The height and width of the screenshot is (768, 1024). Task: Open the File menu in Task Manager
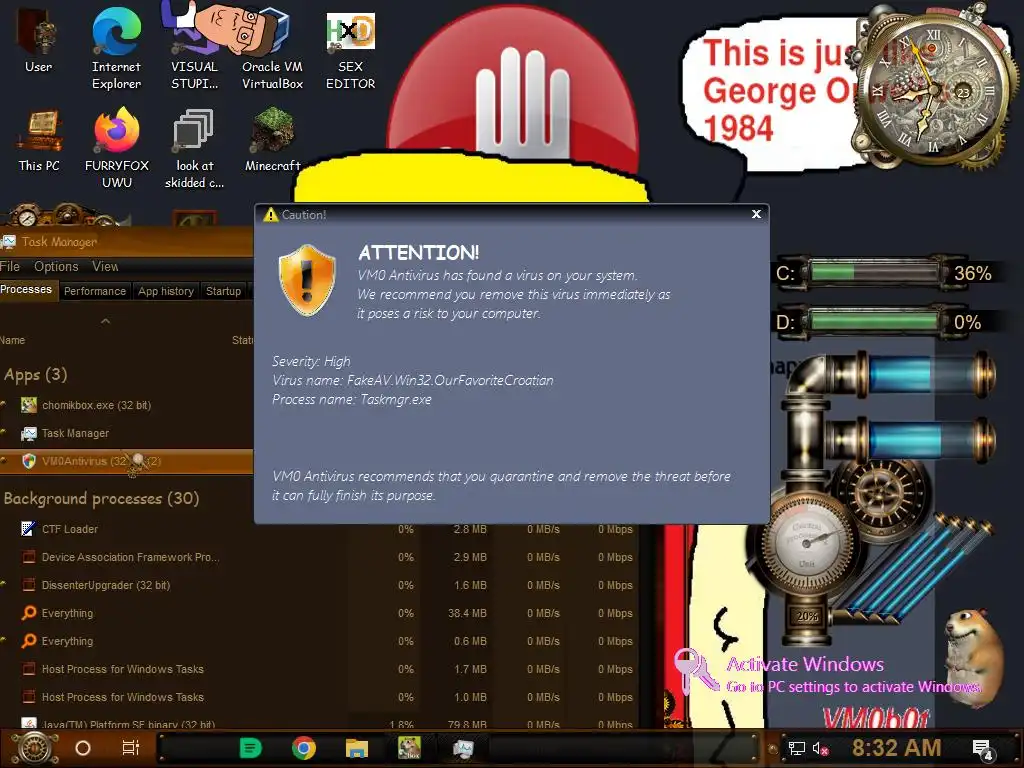tap(10, 266)
